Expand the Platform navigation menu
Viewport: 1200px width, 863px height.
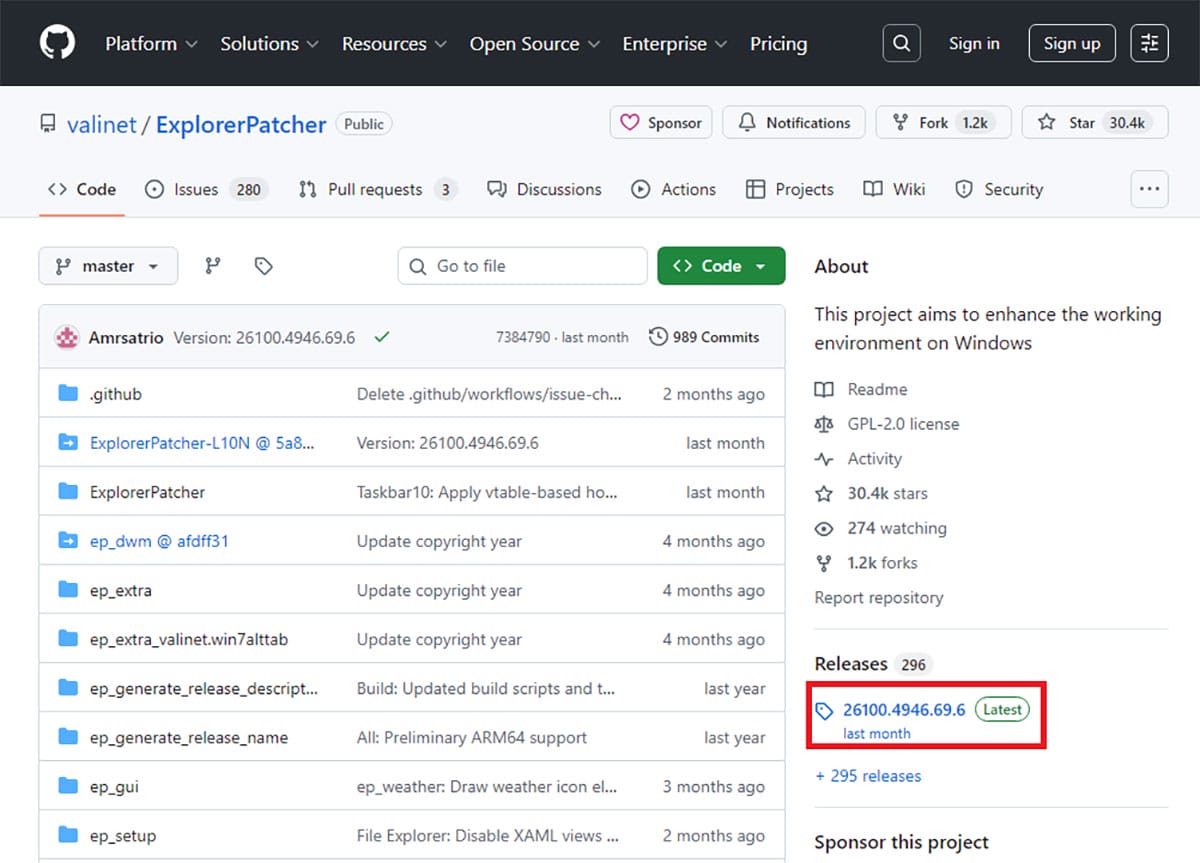[151, 44]
